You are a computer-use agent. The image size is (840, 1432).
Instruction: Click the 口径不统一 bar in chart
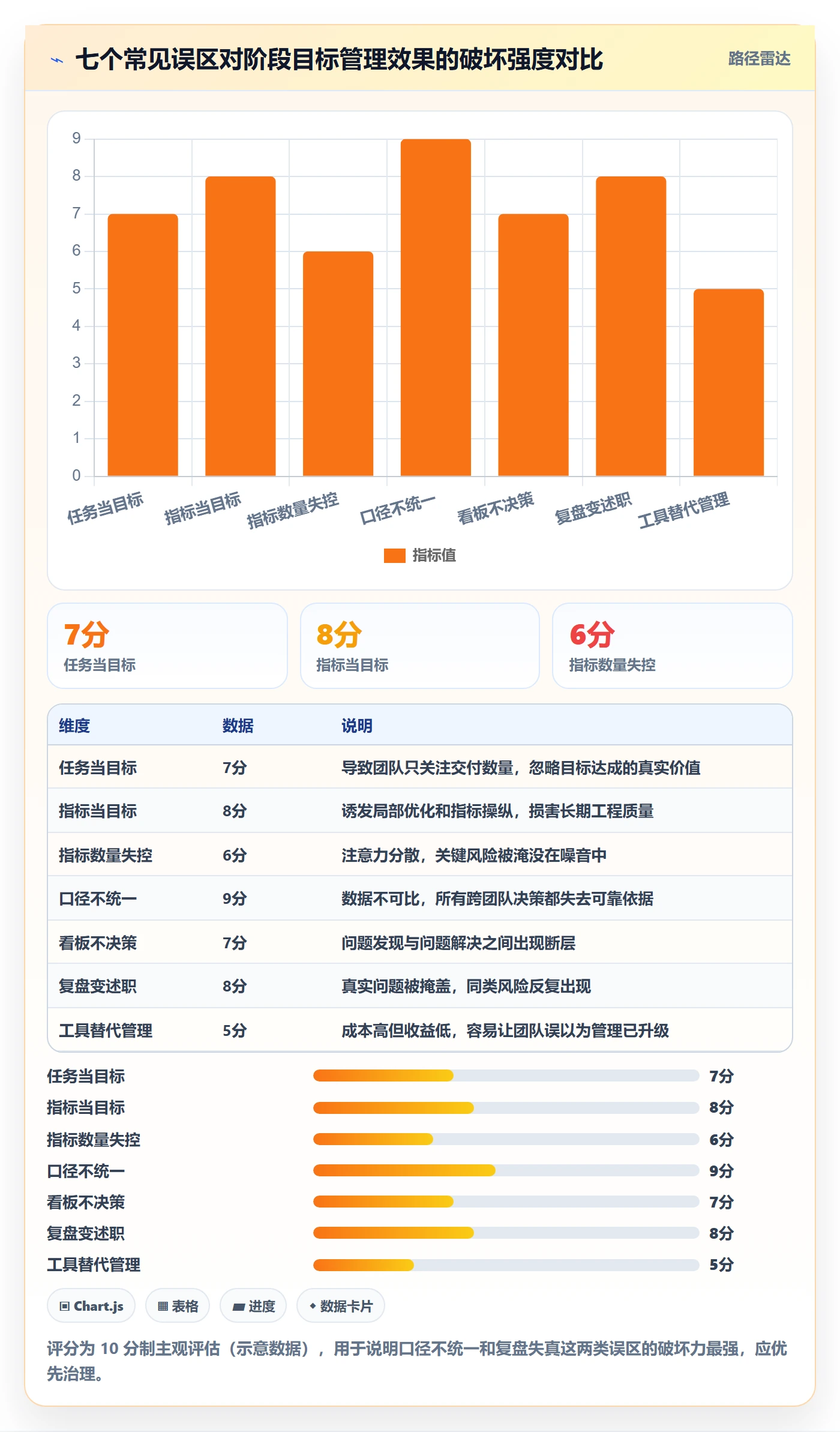(x=436, y=307)
